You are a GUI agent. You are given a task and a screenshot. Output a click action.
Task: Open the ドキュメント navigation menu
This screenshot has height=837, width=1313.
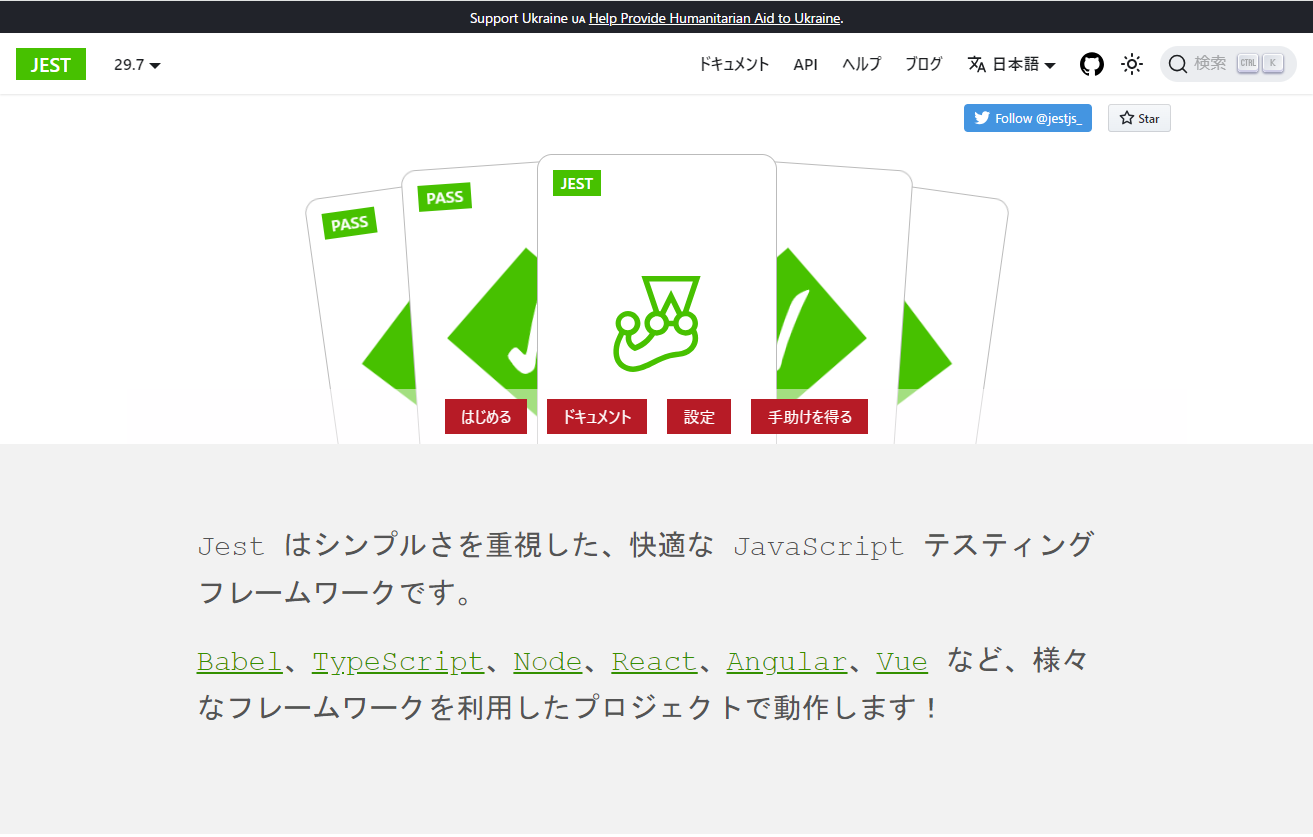coord(734,63)
